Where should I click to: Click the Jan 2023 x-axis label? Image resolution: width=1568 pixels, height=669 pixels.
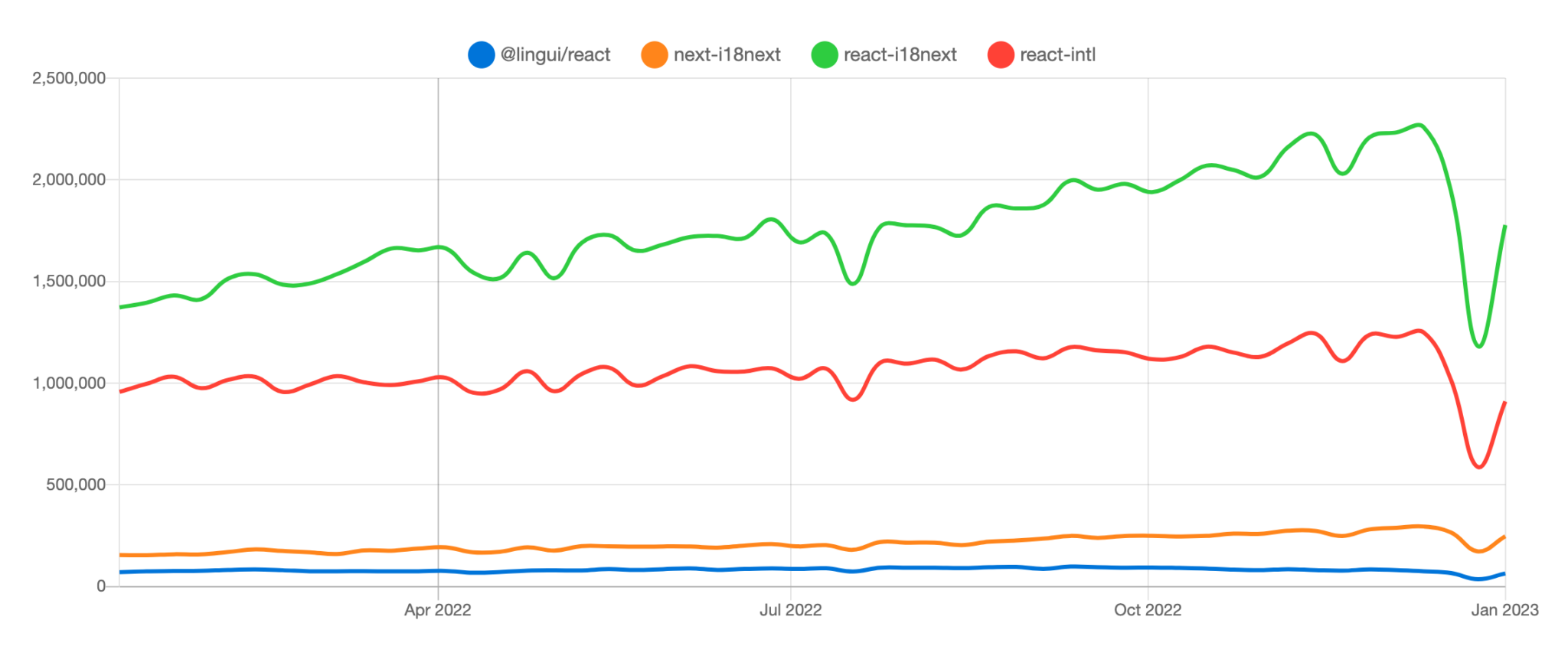tap(1504, 610)
